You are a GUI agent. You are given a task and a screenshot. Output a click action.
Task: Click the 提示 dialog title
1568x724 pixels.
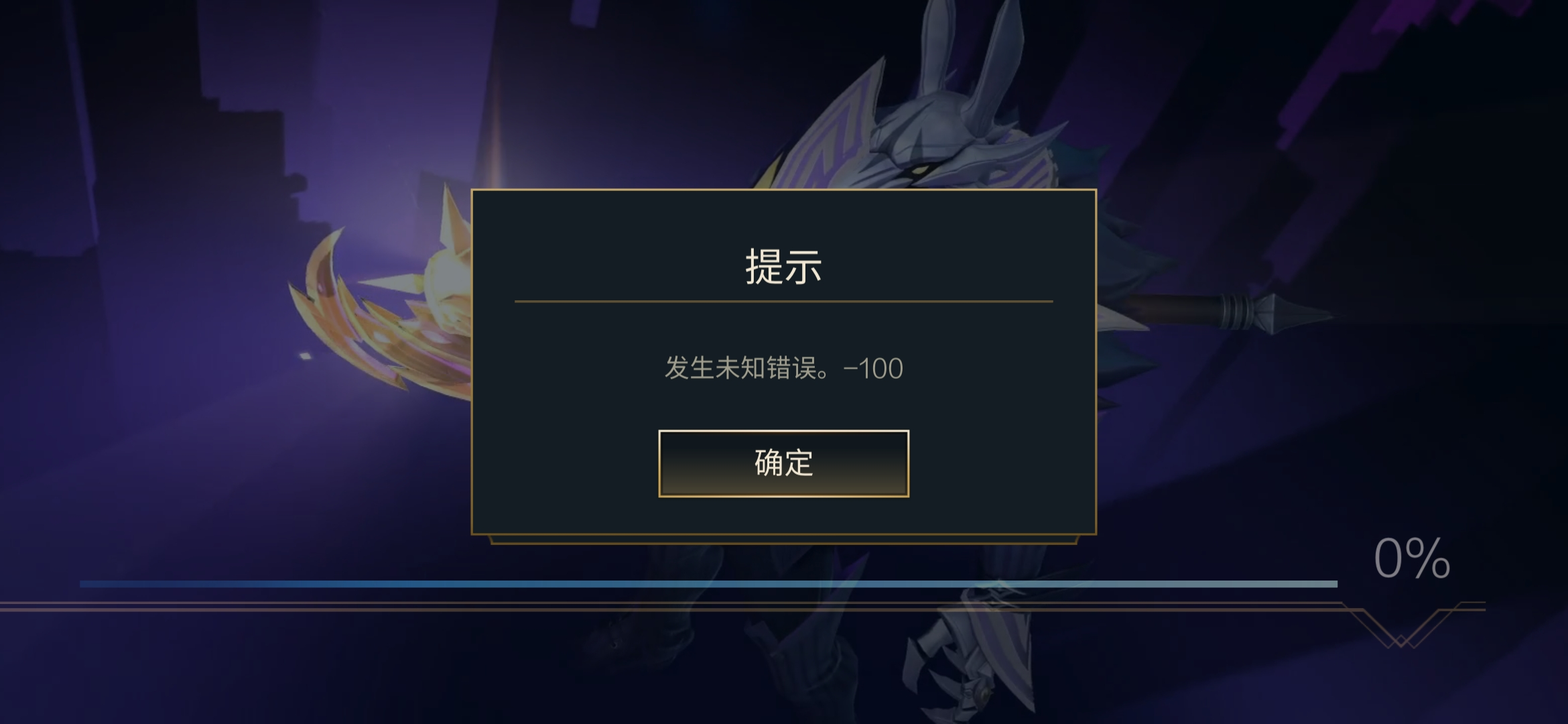coord(783,267)
